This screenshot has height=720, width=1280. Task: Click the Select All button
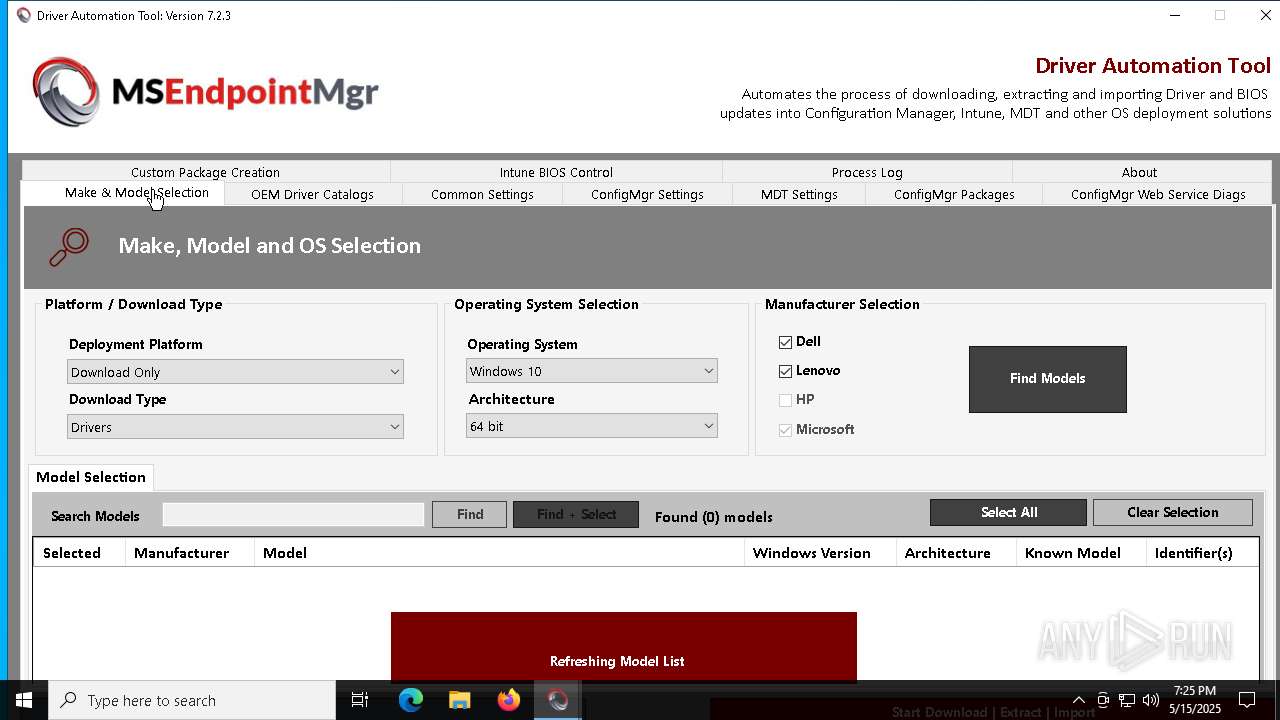1008,512
